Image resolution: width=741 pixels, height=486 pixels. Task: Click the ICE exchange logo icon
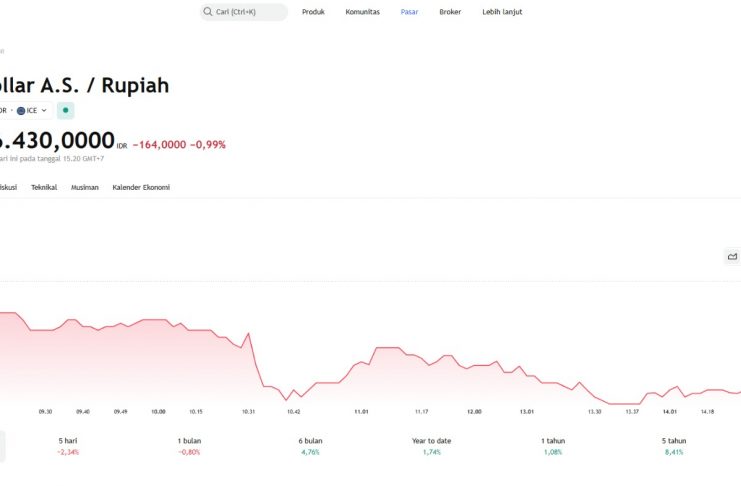[21, 110]
